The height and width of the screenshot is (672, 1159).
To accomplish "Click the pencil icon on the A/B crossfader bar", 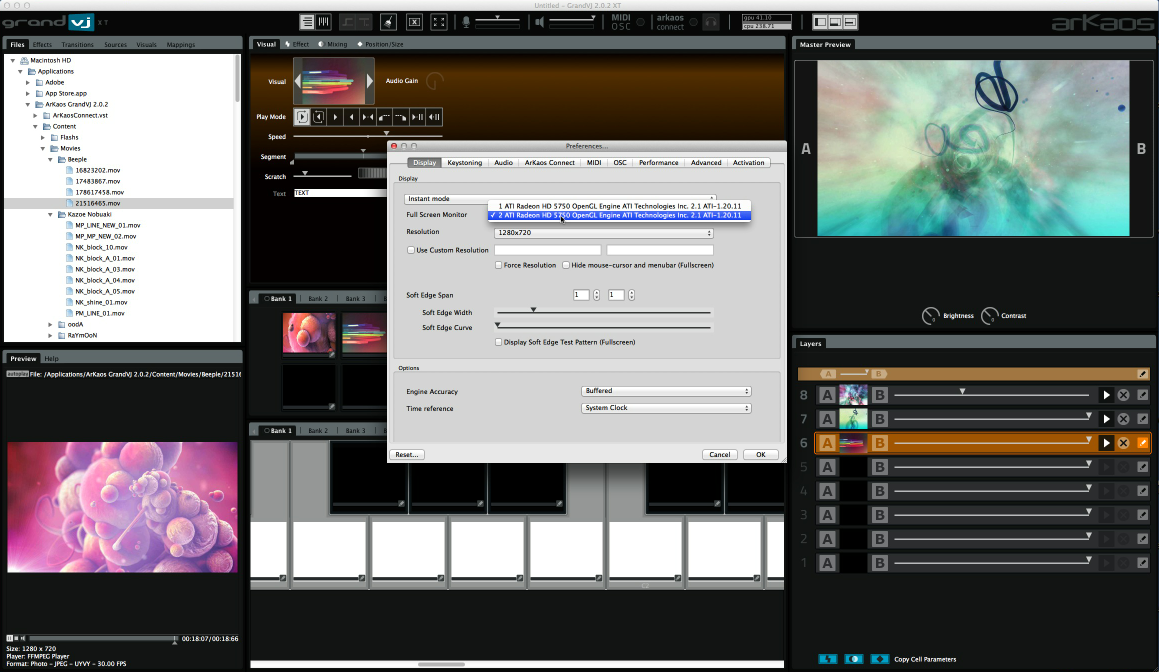I will coord(1143,374).
